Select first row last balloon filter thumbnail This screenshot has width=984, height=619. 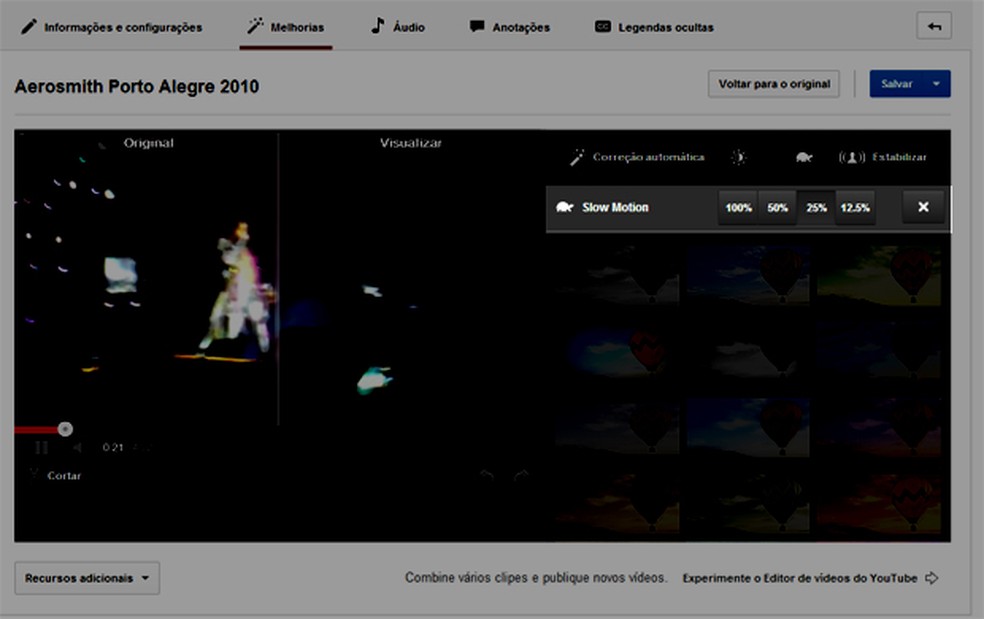coord(879,275)
